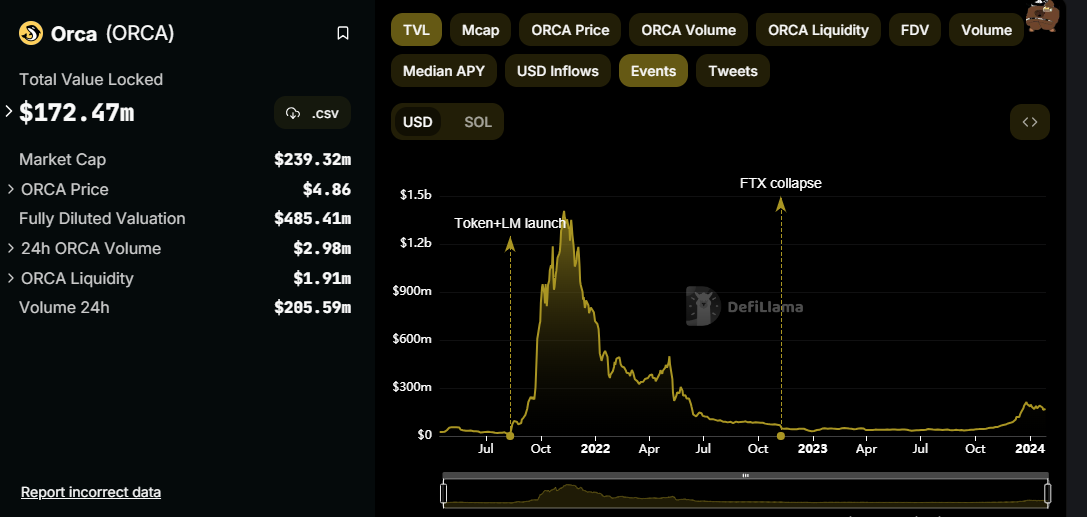This screenshot has height=517, width=1087.
Task: Click the Volume 24h value $205.59m
Action: [312, 307]
